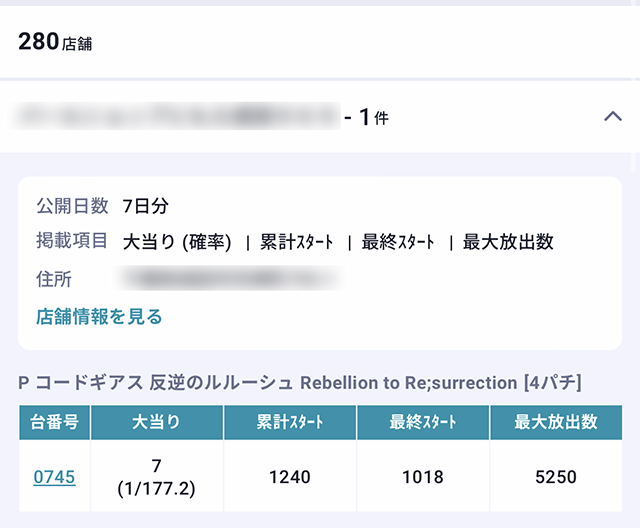Open the 店舗情報を見る link
This screenshot has width=640, height=528.
pos(99,317)
